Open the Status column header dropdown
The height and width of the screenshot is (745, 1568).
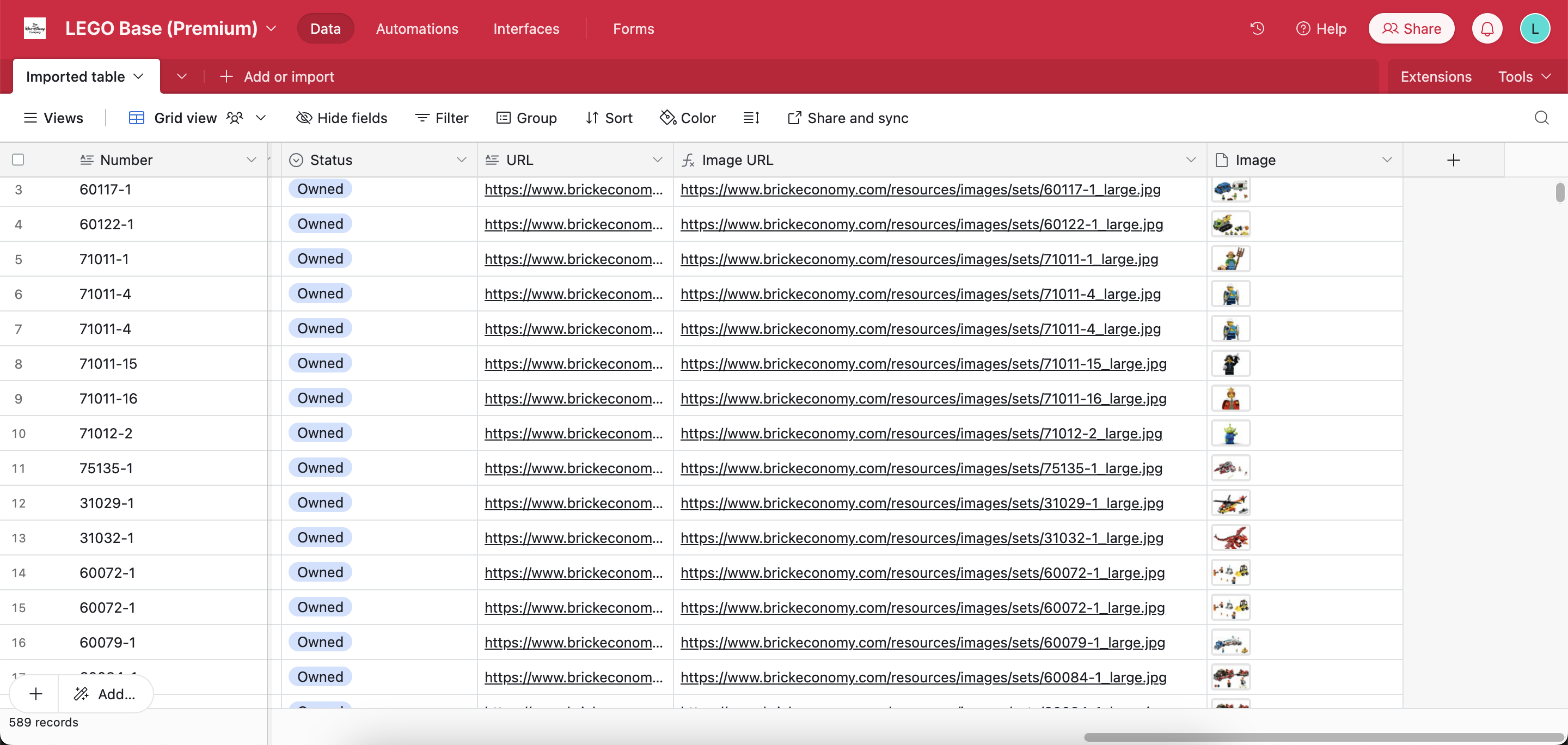[x=461, y=160]
